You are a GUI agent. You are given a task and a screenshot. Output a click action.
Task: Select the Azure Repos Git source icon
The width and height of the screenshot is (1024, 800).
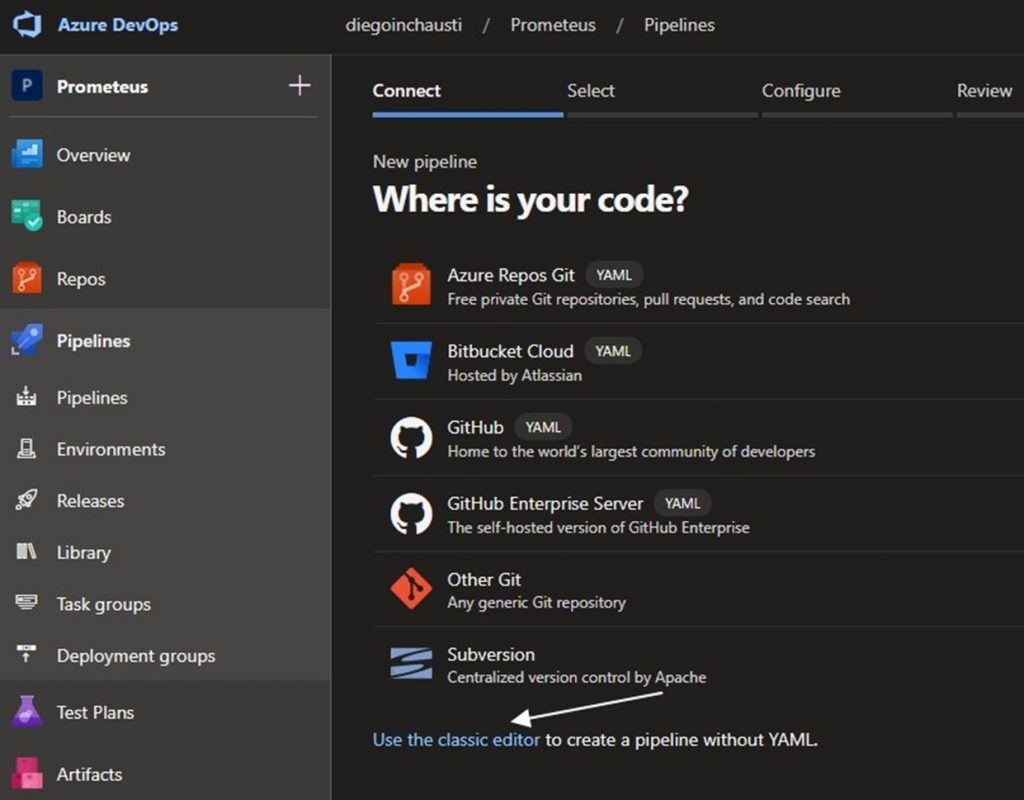coord(410,283)
